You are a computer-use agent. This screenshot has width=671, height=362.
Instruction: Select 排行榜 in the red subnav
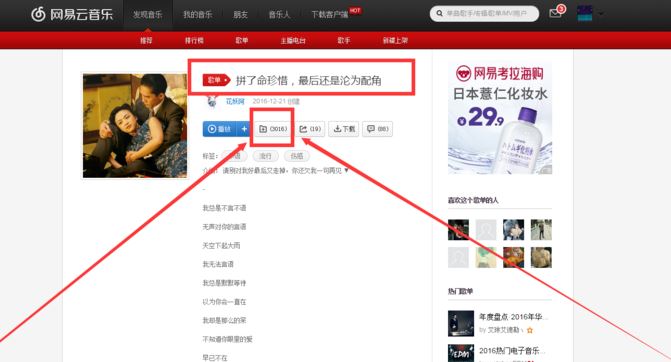[194, 40]
